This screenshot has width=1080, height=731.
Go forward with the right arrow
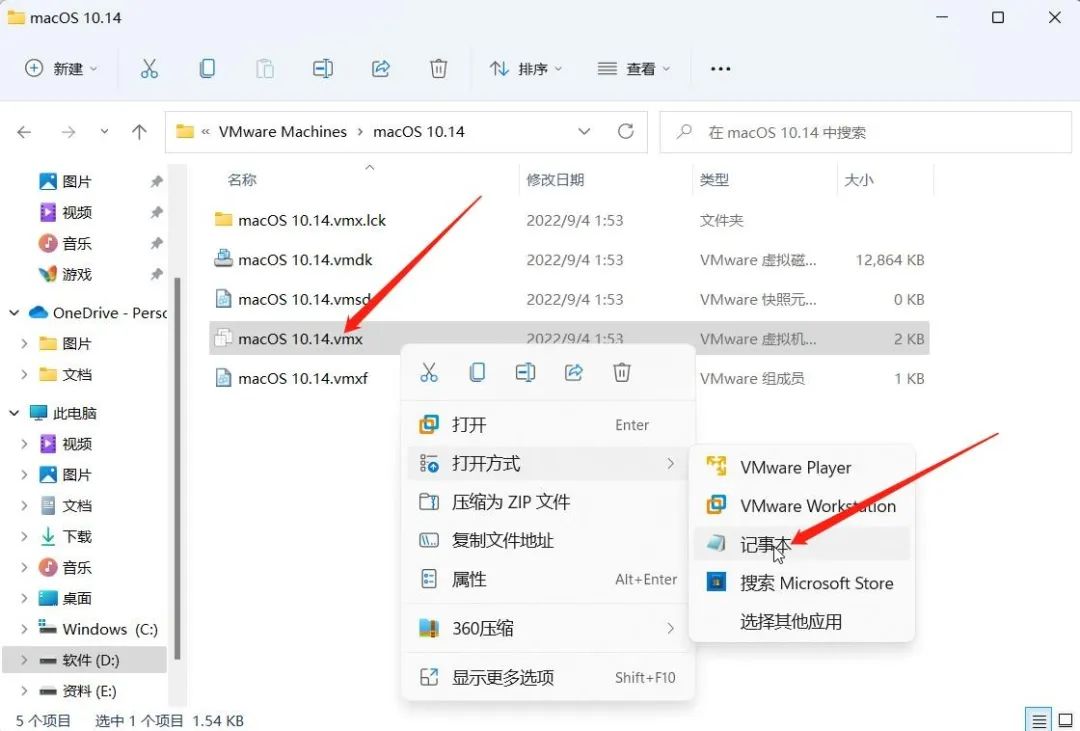pyautogui.click(x=68, y=132)
